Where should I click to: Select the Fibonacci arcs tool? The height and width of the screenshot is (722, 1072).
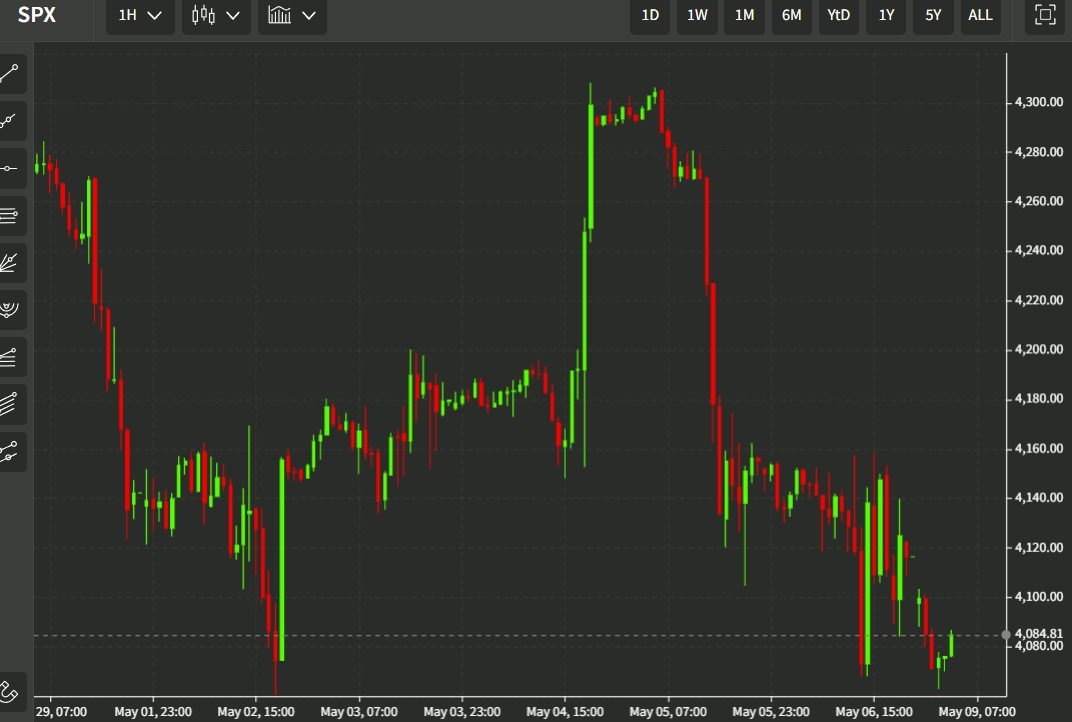12,310
